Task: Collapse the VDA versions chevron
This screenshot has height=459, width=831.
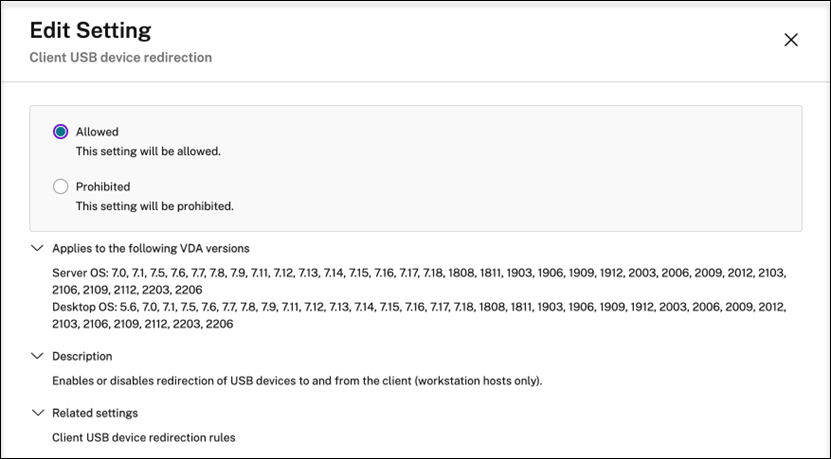Action: (x=38, y=248)
